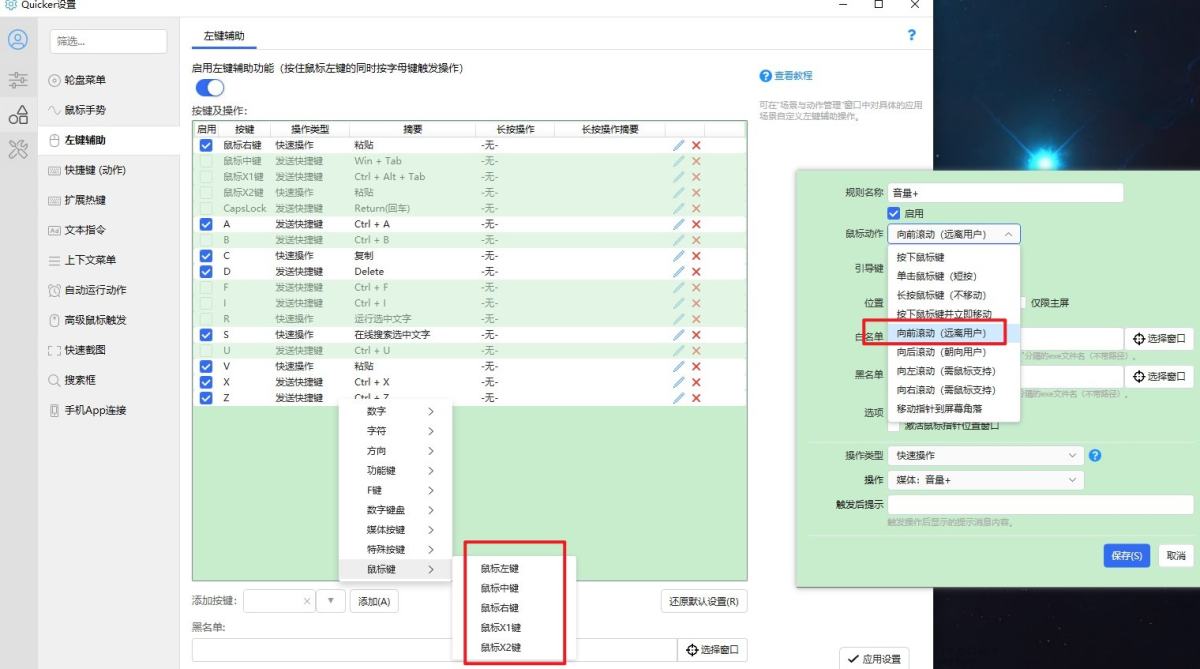The width and height of the screenshot is (1200, 669).
Task: Click the help icon beside 操作类型 dropdown
Action: (1095, 455)
